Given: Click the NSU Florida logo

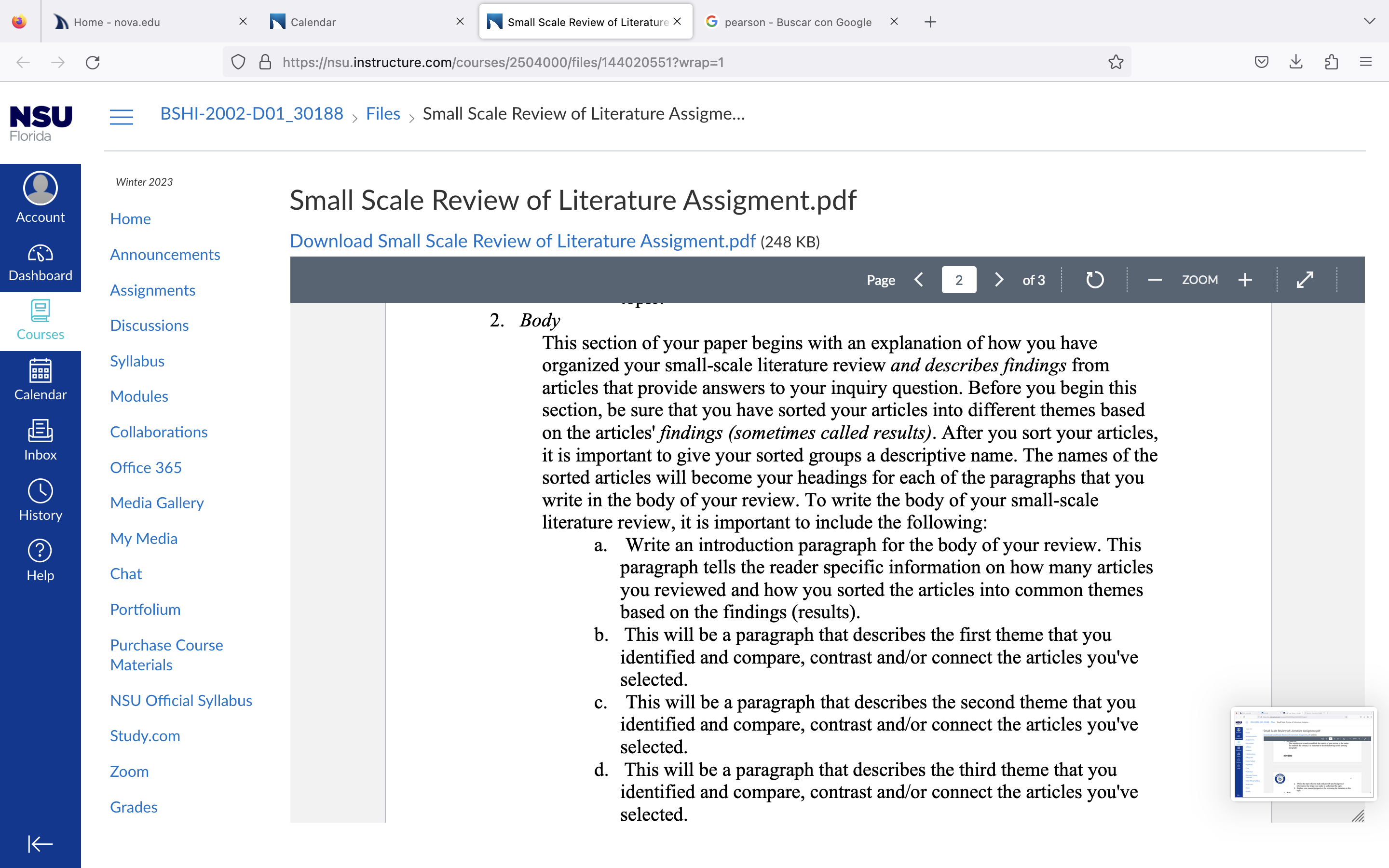Looking at the screenshot, I should point(41,123).
